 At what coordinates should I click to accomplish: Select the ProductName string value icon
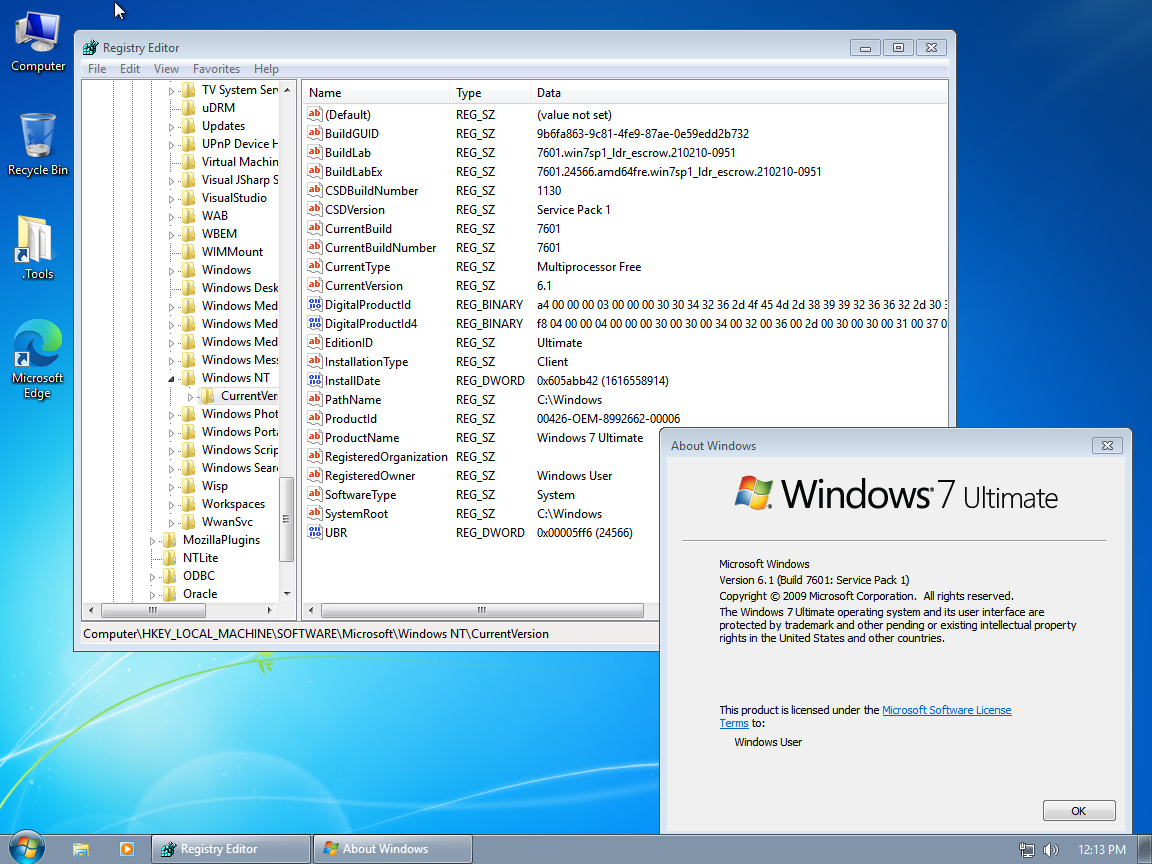(x=314, y=438)
